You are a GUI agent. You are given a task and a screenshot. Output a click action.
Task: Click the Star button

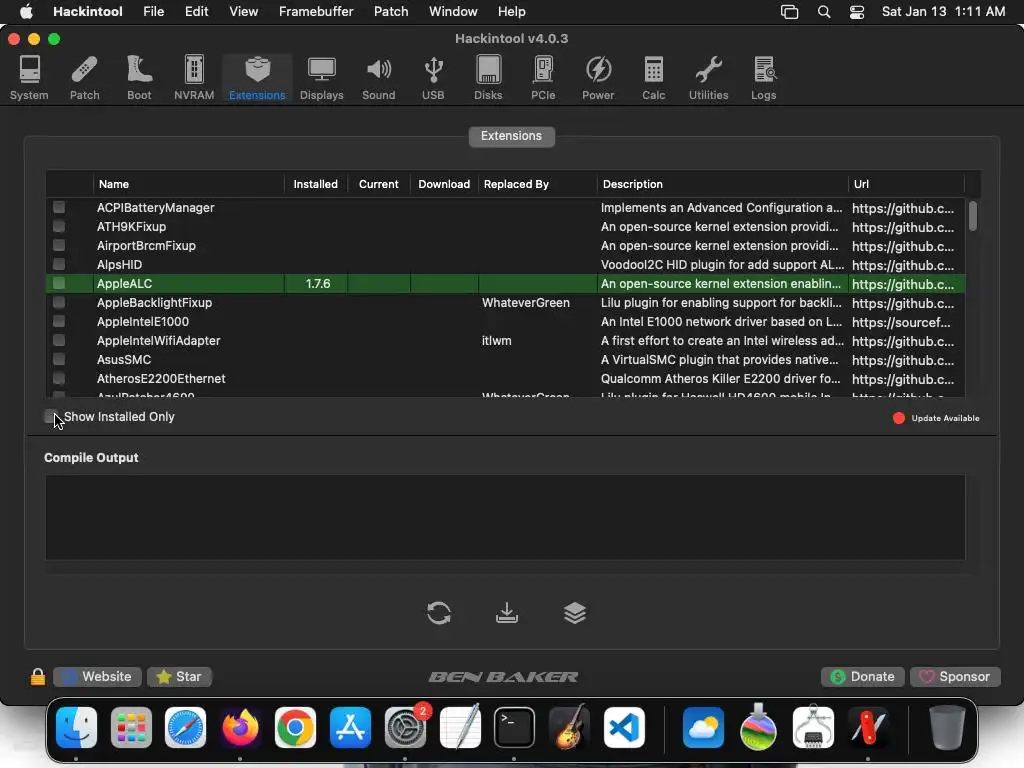click(179, 677)
